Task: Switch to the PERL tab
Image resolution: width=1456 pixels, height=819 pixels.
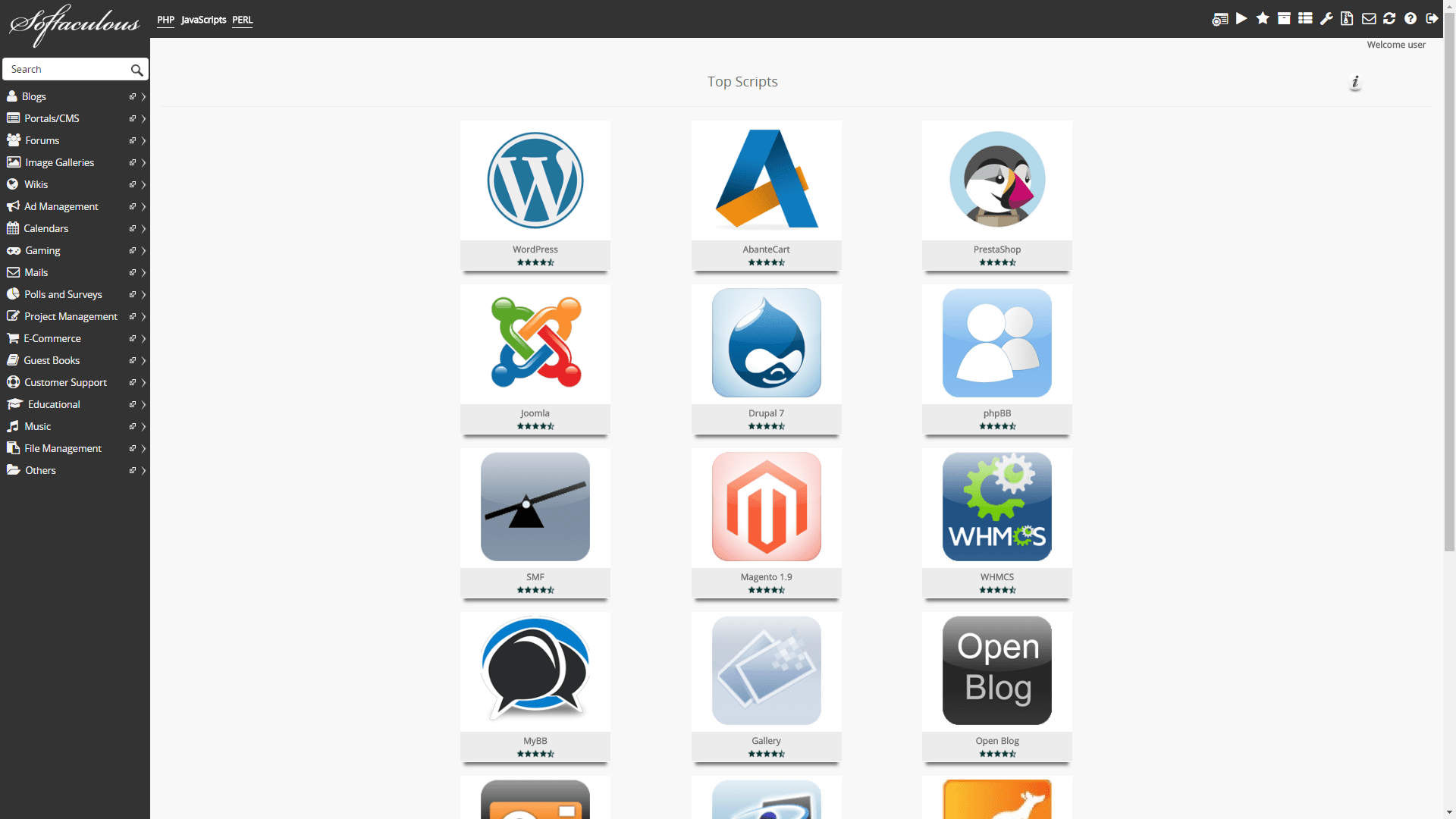Action: (x=242, y=20)
